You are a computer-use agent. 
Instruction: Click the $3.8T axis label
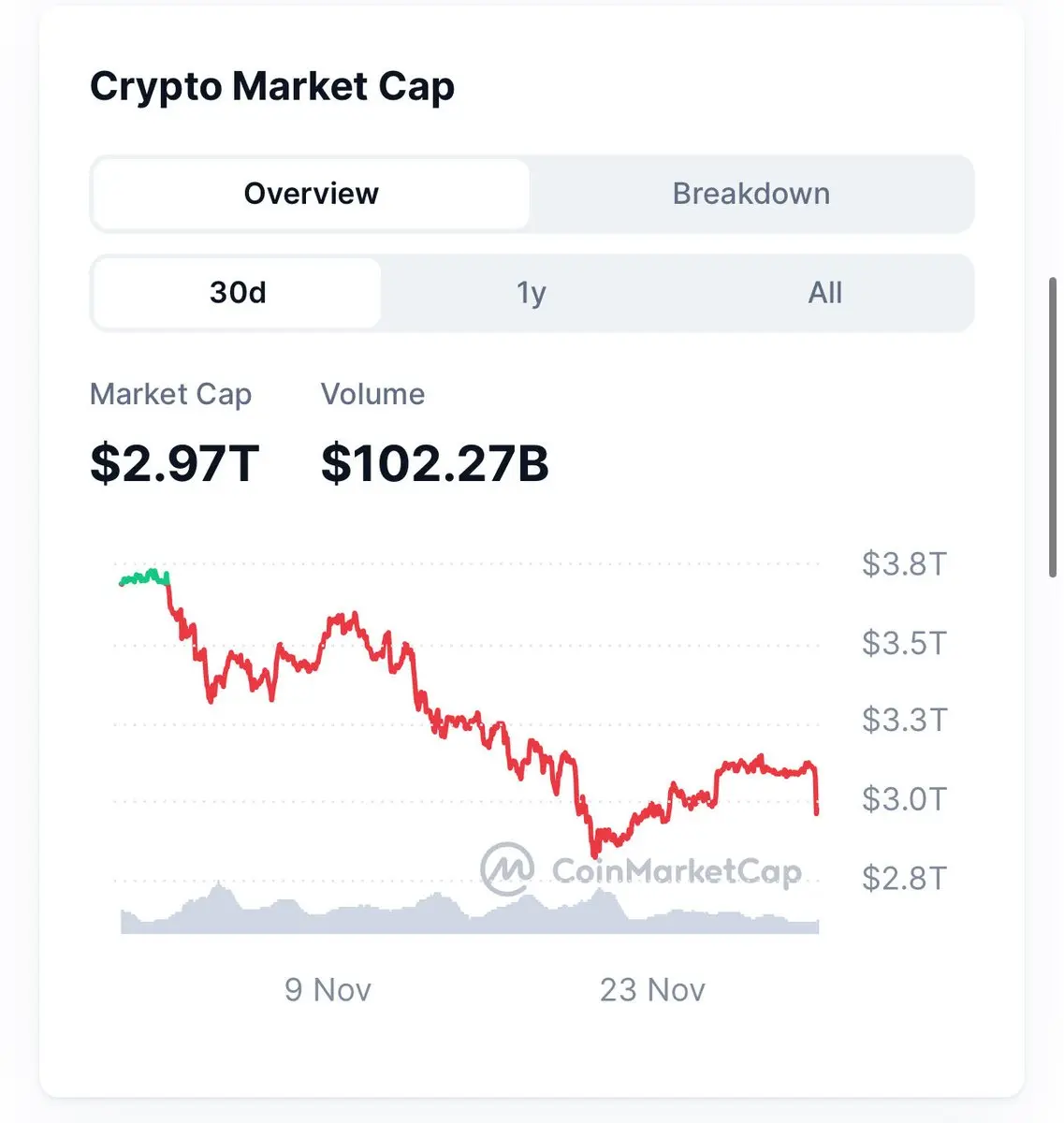tap(904, 564)
